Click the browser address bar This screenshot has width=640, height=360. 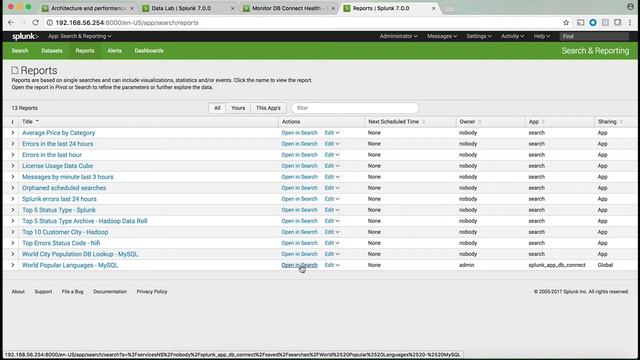point(302,23)
